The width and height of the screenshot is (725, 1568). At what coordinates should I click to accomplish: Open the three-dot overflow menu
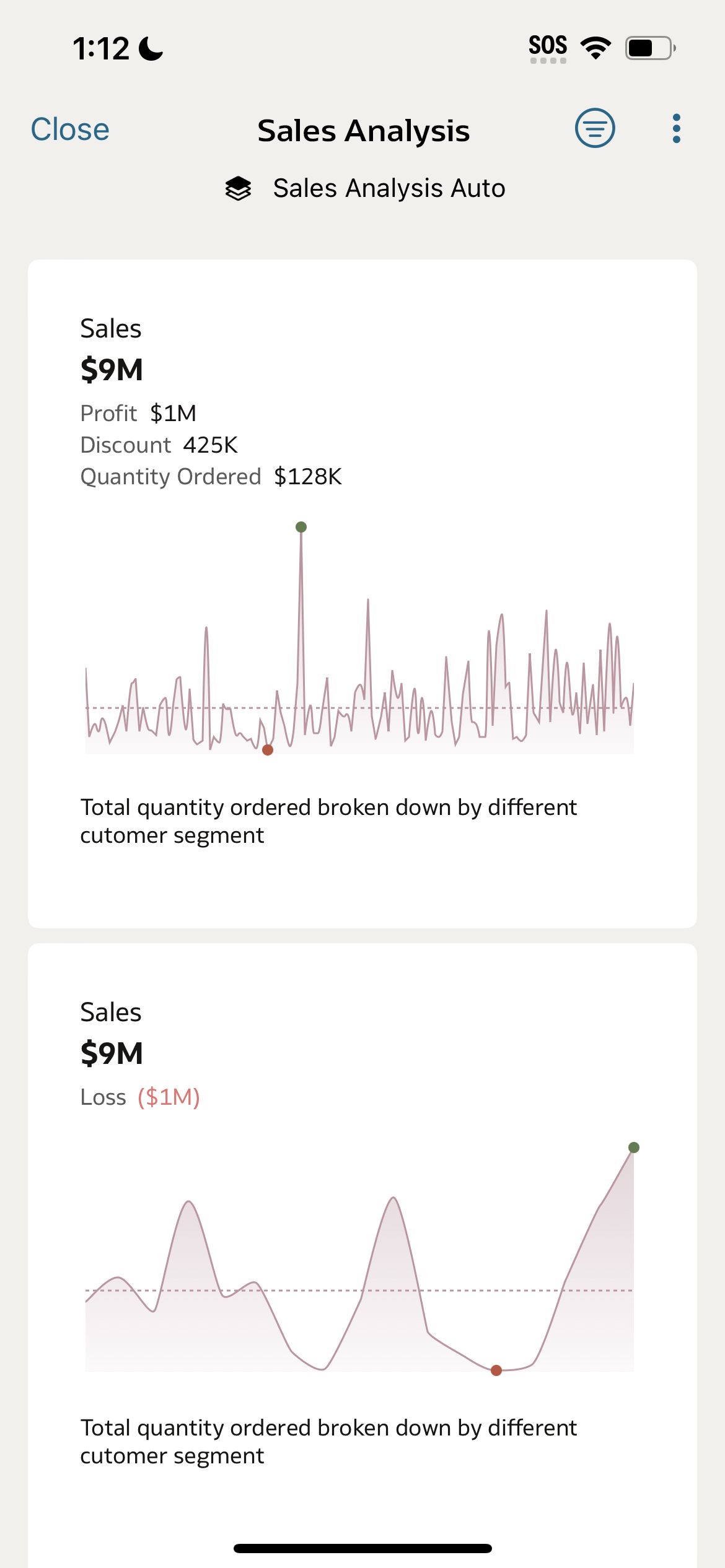click(677, 128)
